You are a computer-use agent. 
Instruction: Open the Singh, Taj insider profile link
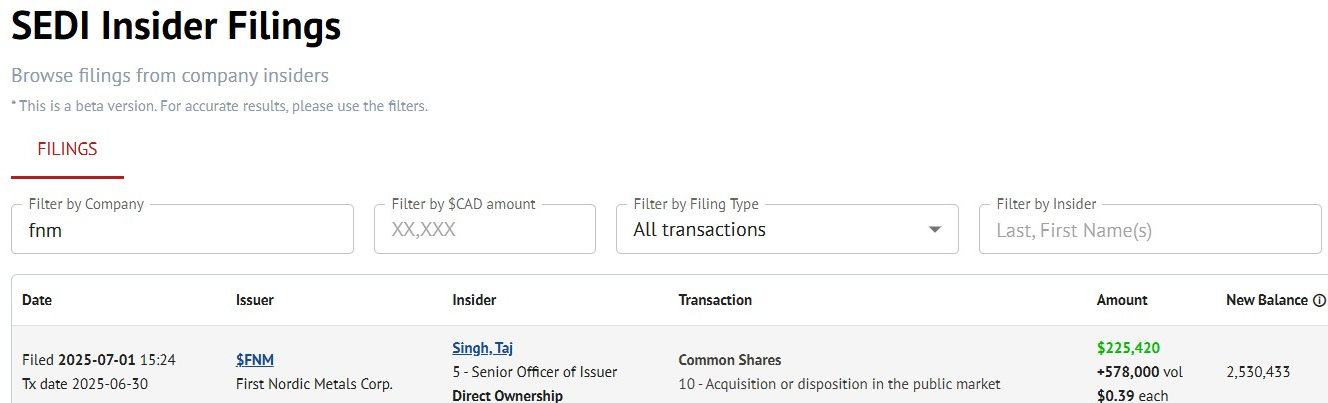pos(482,348)
